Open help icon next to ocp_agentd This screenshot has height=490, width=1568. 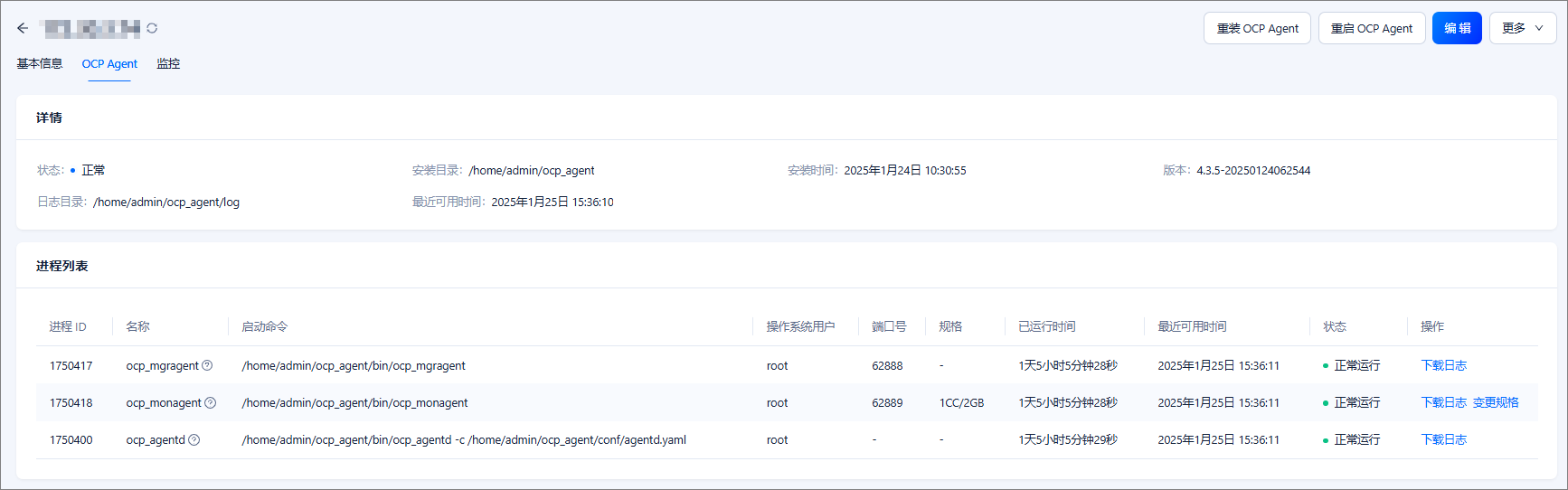194,439
